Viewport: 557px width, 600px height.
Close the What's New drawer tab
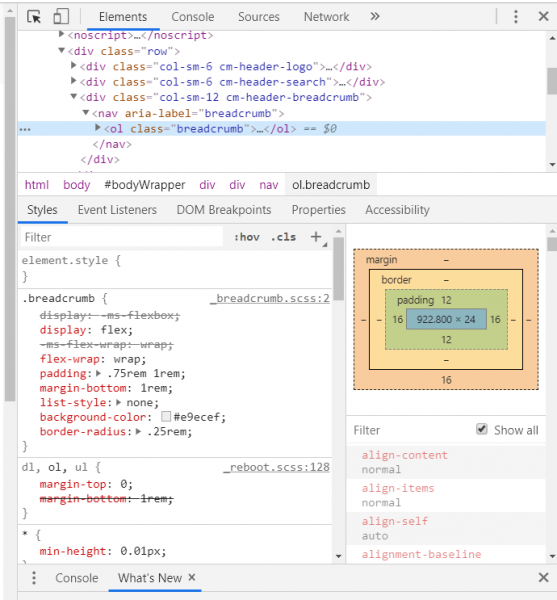coord(192,577)
